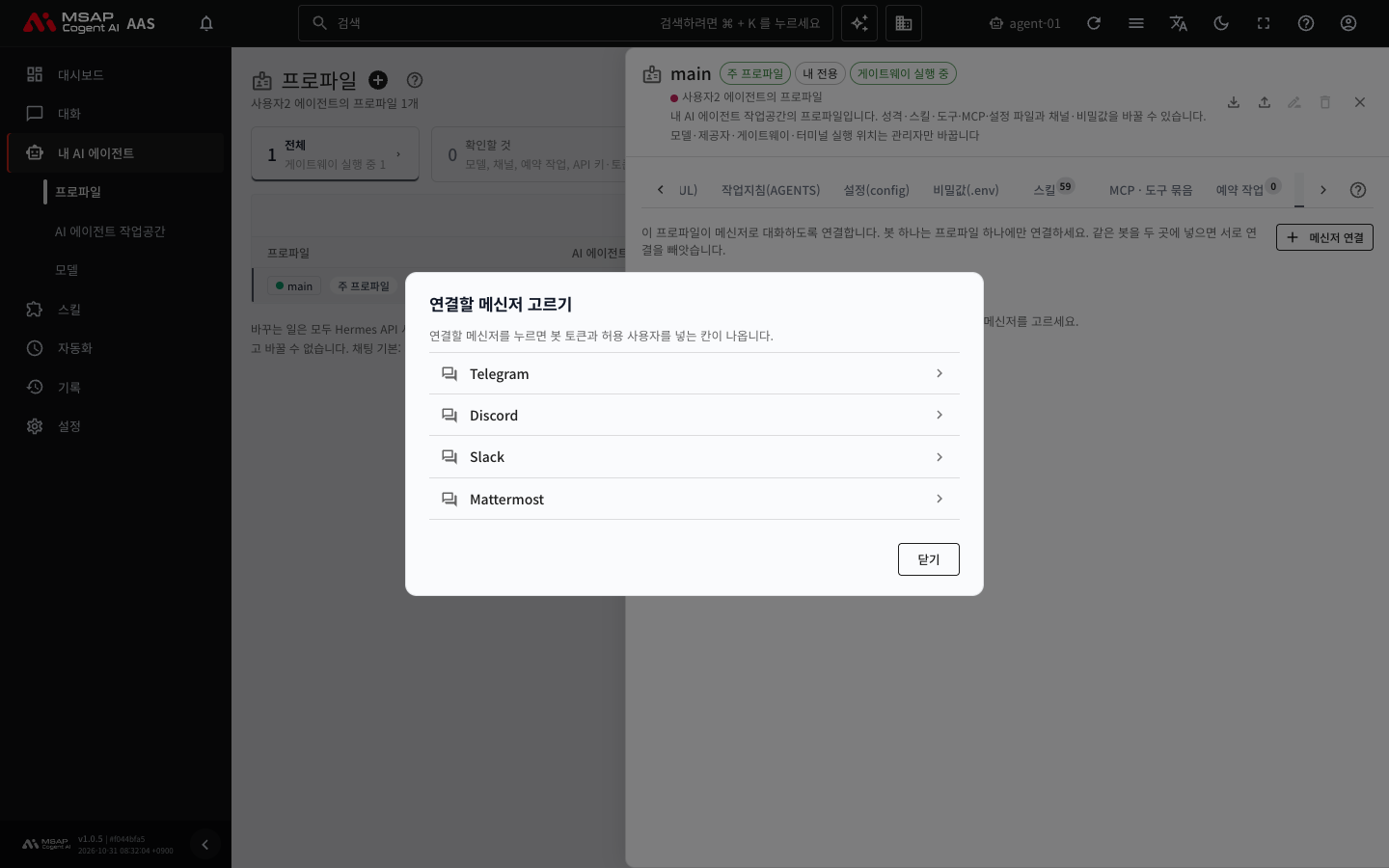Open the help icon in top bar

(1306, 23)
